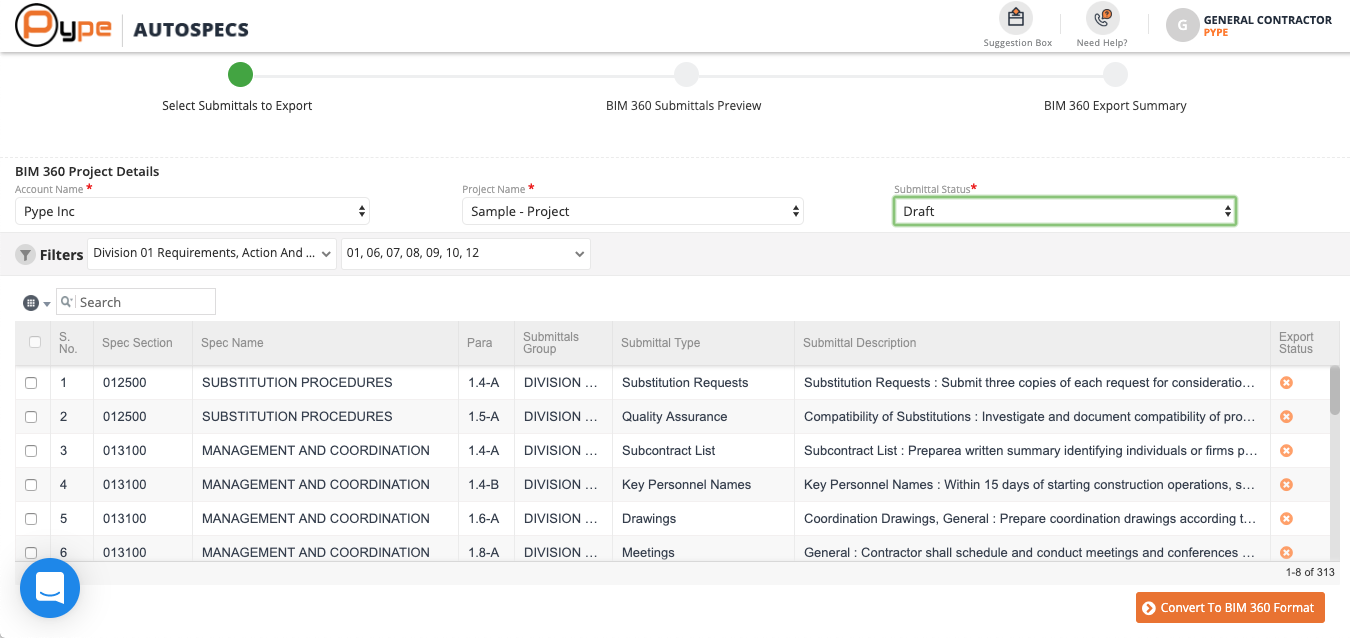Click the Pype Autospecs logo
This screenshot has height=638, width=1350.
click(x=132, y=27)
